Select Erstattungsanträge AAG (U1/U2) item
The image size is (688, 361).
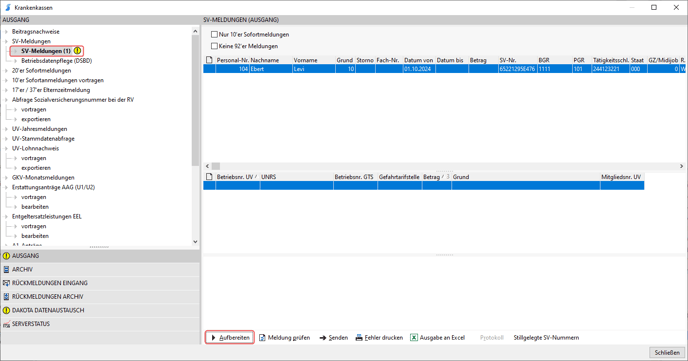coord(53,187)
